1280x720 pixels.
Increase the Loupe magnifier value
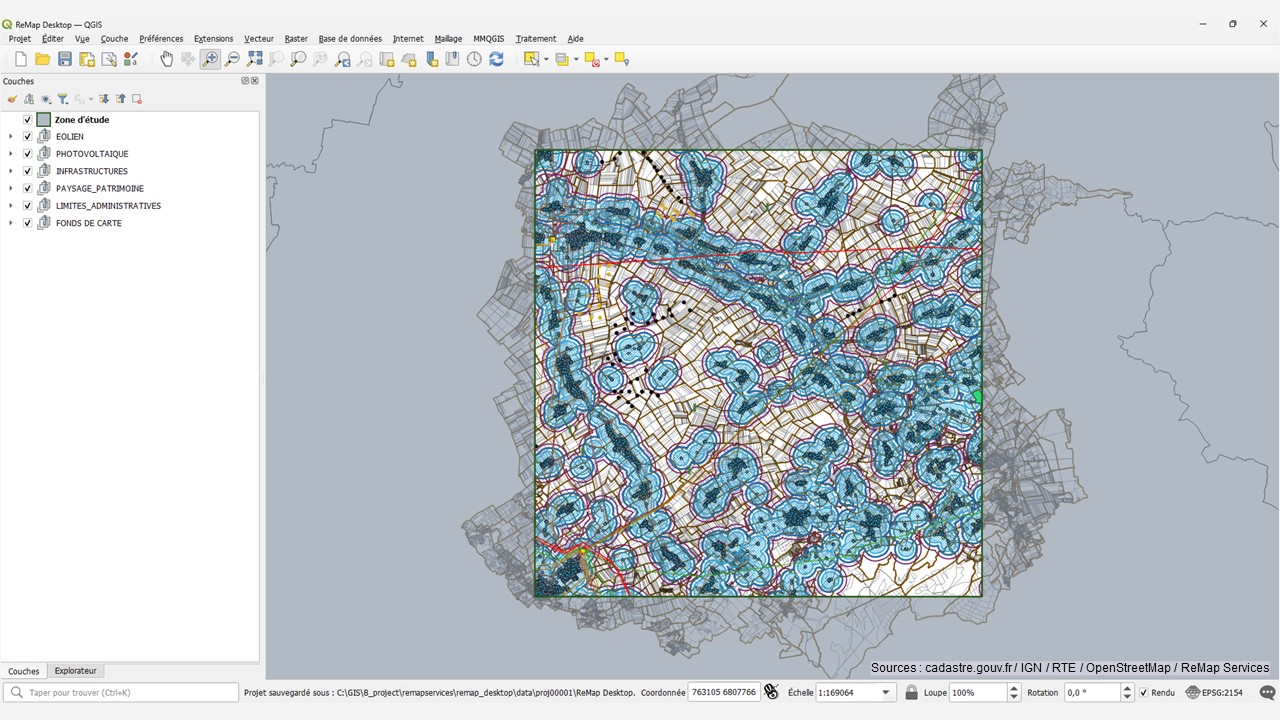[x=1014, y=688]
